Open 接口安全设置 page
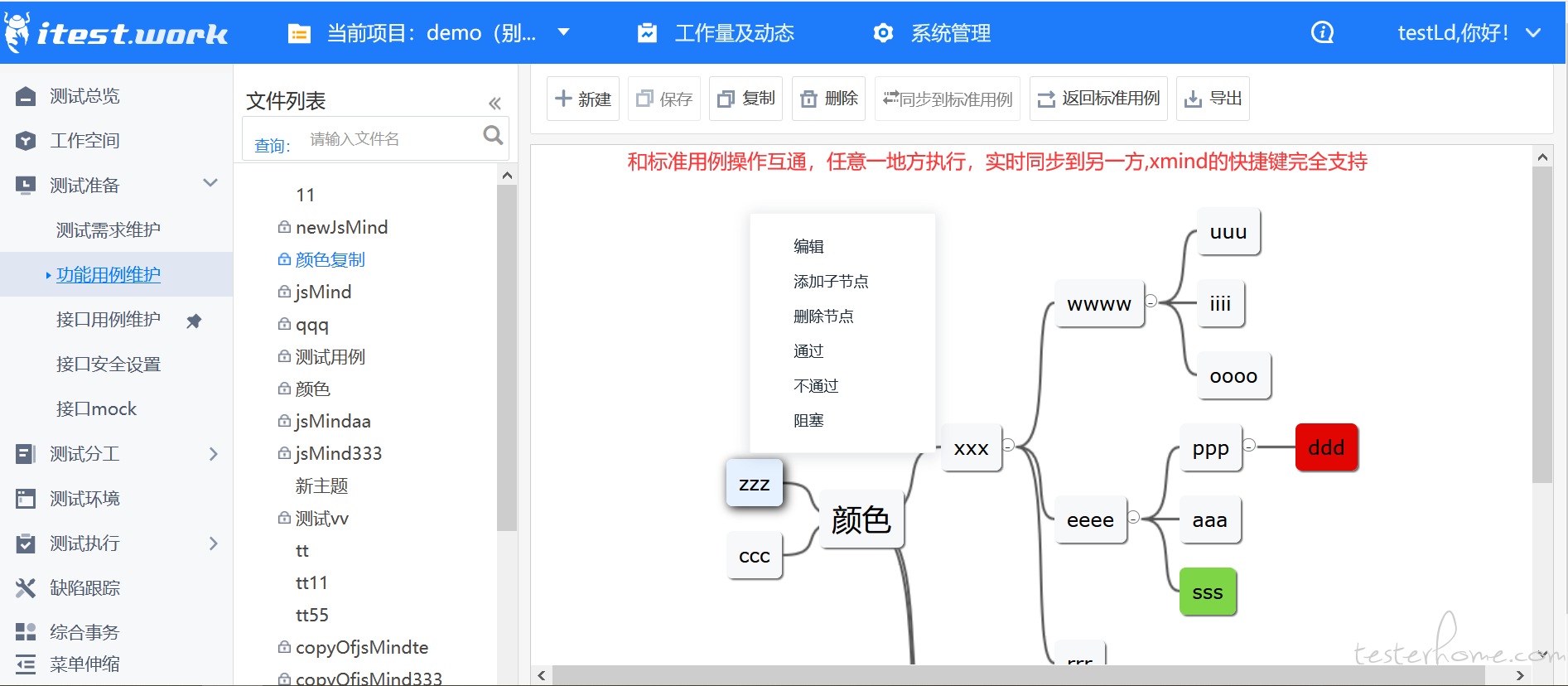The image size is (1568, 686). [109, 364]
